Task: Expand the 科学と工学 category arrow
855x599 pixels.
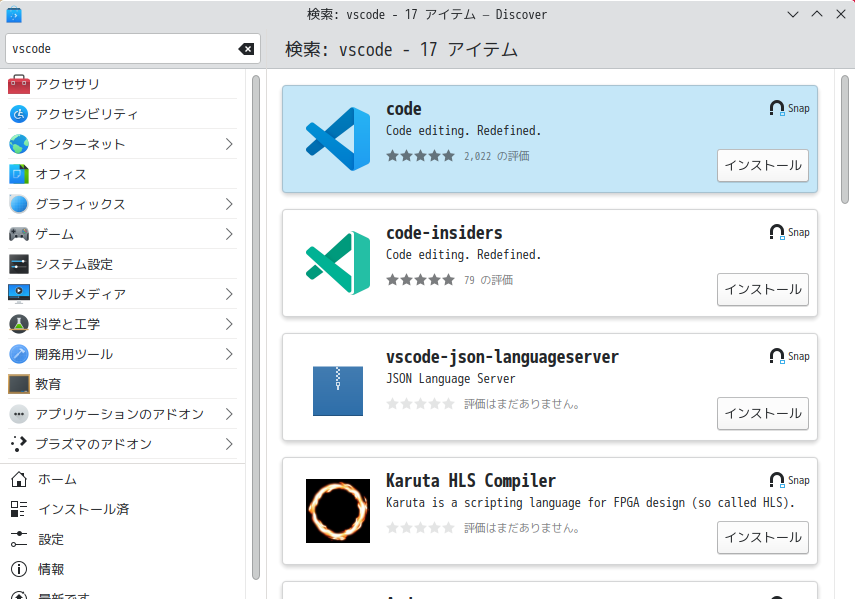Action: (229, 324)
